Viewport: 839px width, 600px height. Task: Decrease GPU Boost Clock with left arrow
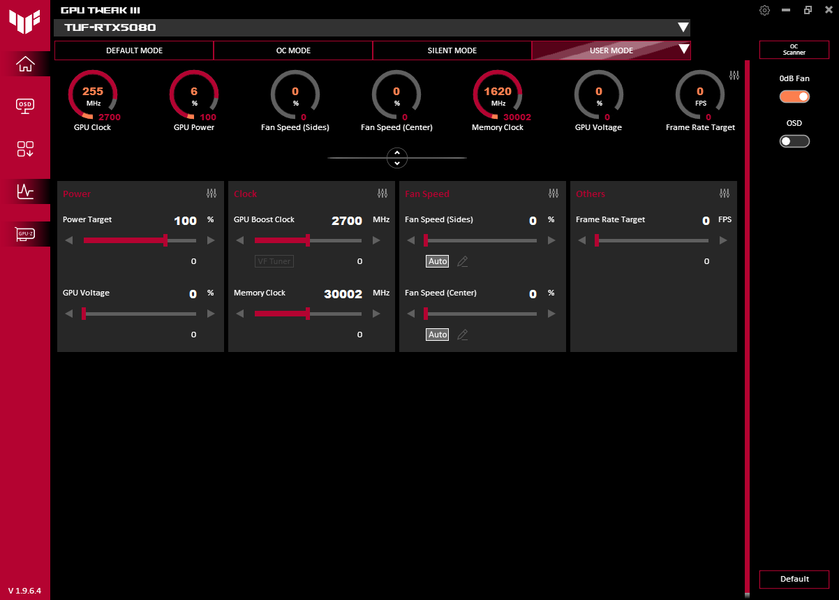click(x=240, y=240)
